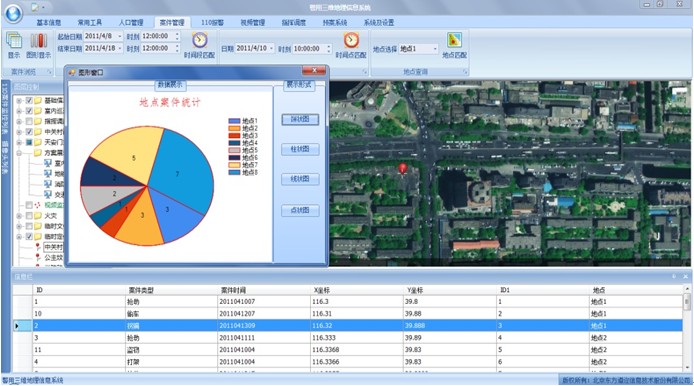This screenshot has height=386, width=694.
Task: Toggle the 室内巡 tree node checkbox
Action: tap(29, 111)
